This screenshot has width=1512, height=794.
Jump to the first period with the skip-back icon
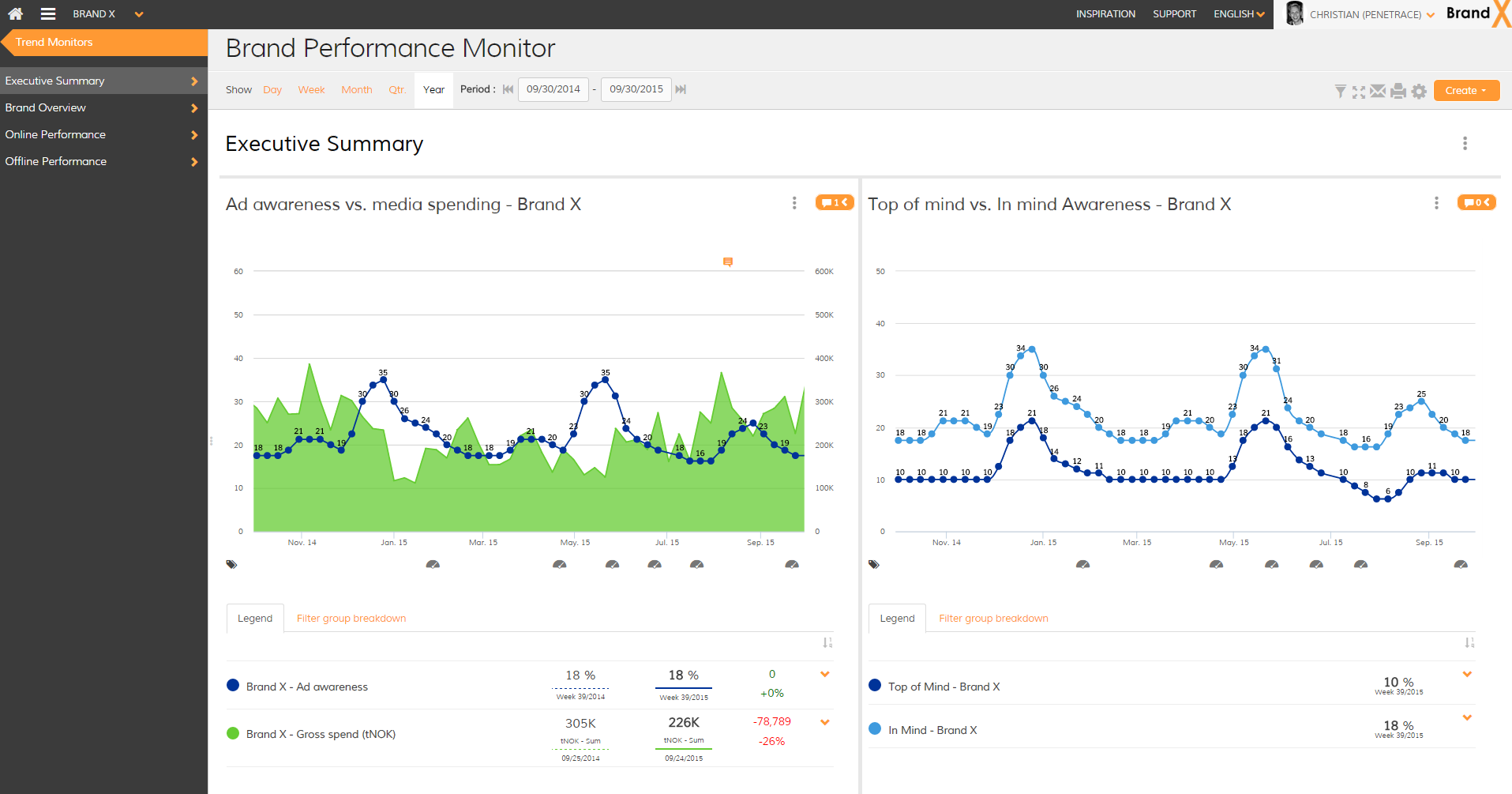click(x=508, y=89)
